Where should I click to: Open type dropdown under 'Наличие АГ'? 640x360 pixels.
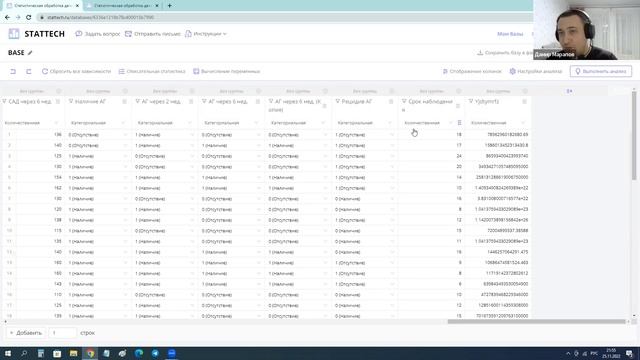pyautogui.click(x=123, y=123)
